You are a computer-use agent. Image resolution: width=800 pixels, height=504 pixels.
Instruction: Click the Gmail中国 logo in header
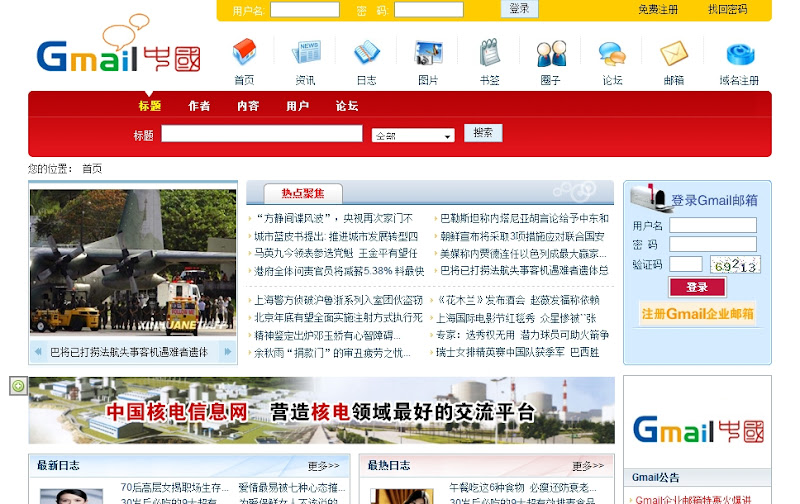[118, 45]
